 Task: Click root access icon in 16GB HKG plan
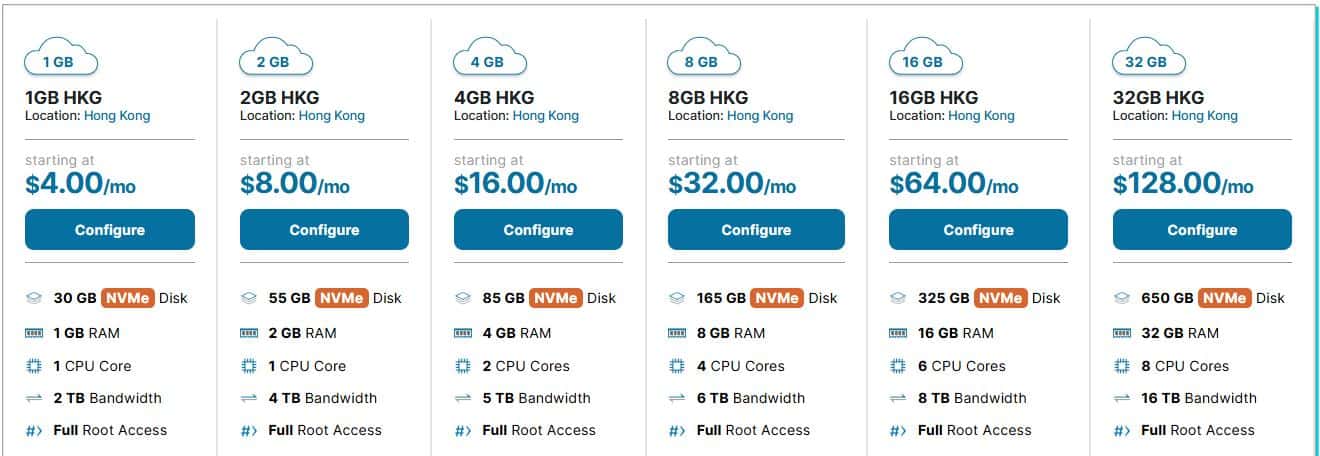click(x=898, y=431)
